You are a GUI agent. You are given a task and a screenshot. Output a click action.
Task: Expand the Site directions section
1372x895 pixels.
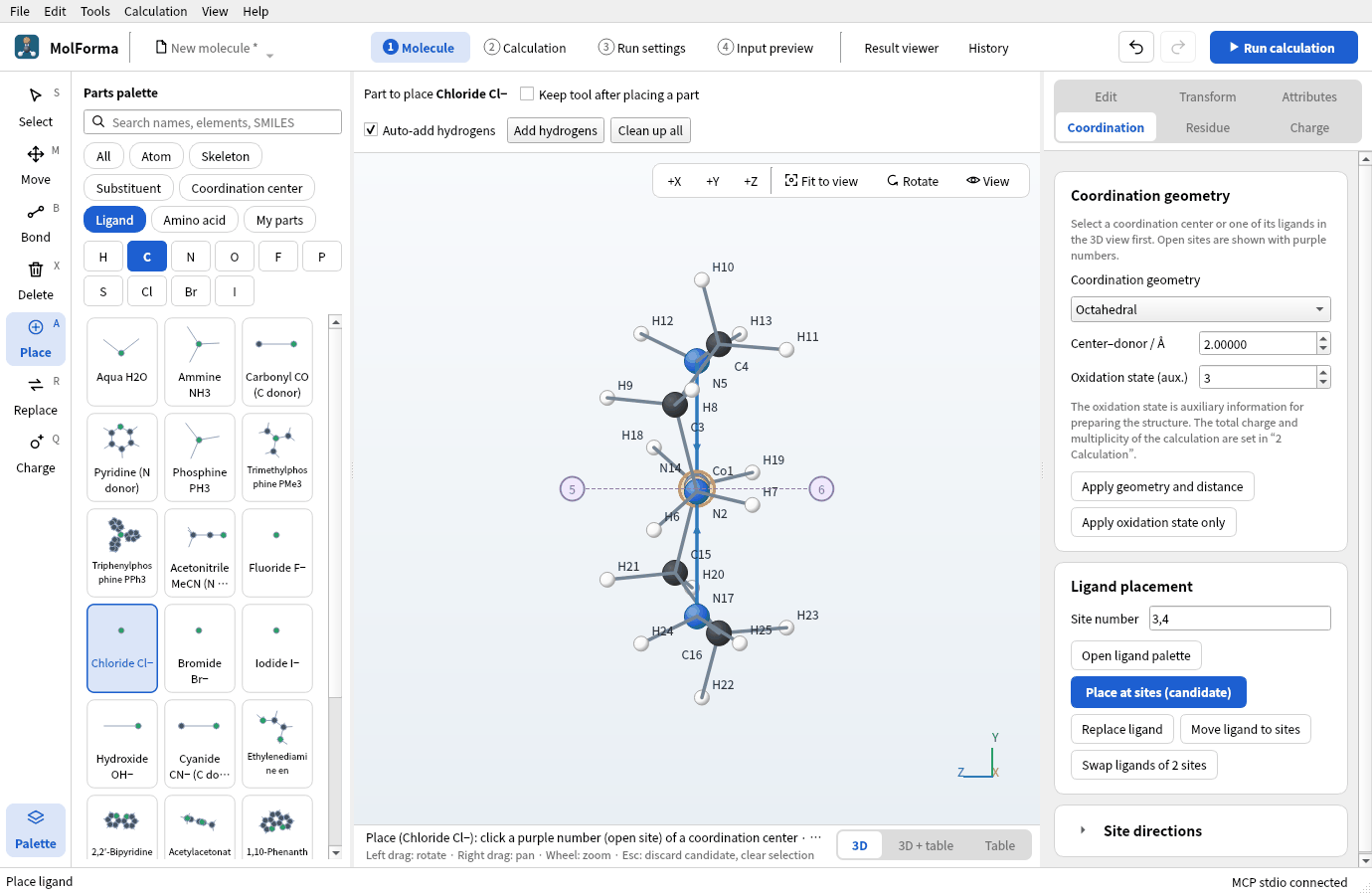(1200, 830)
